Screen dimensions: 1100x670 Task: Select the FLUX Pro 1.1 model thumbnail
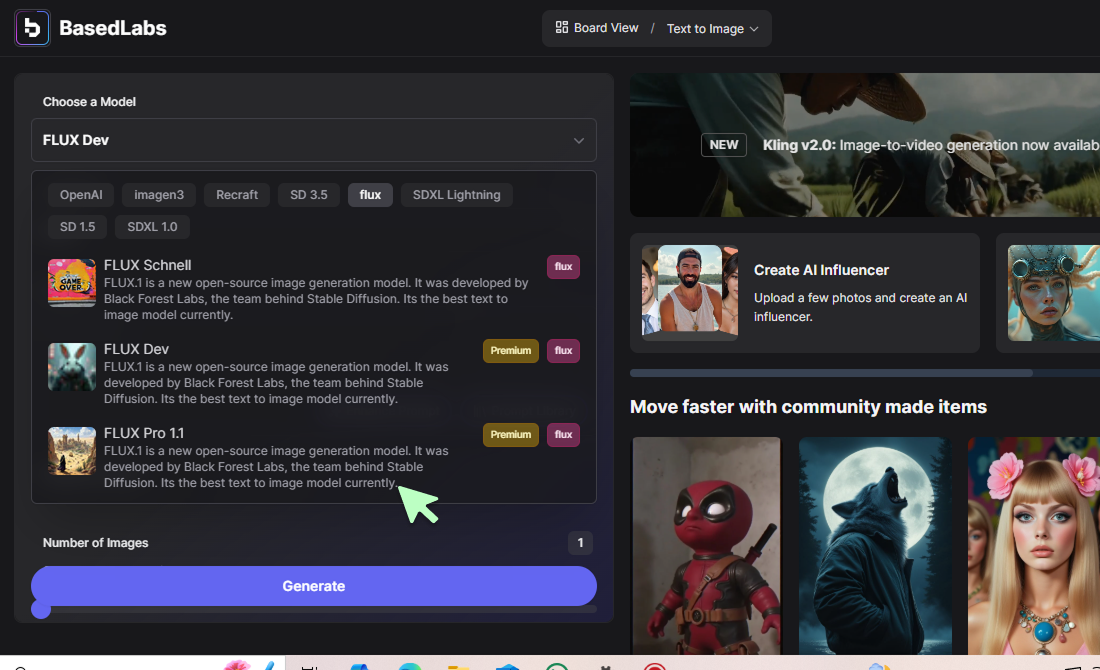tap(72, 451)
